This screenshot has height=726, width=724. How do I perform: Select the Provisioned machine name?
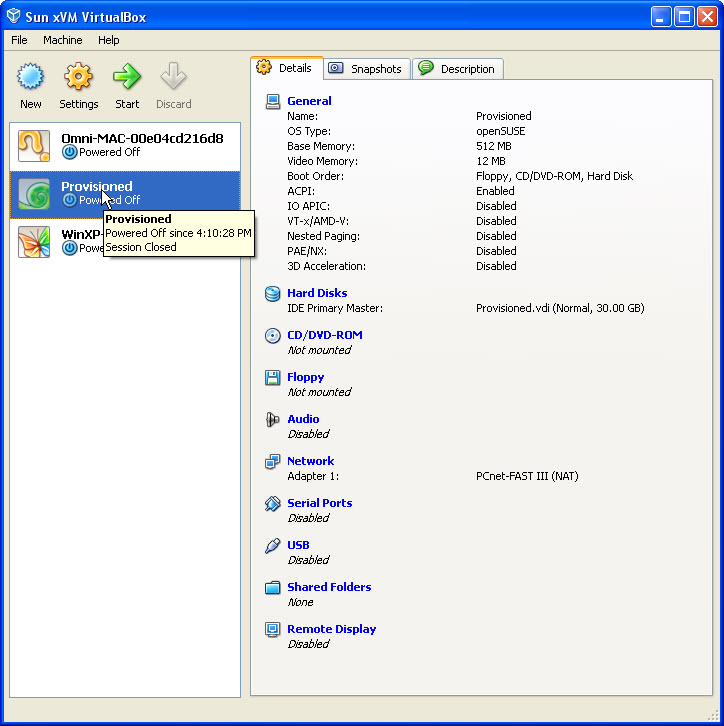tap(97, 186)
